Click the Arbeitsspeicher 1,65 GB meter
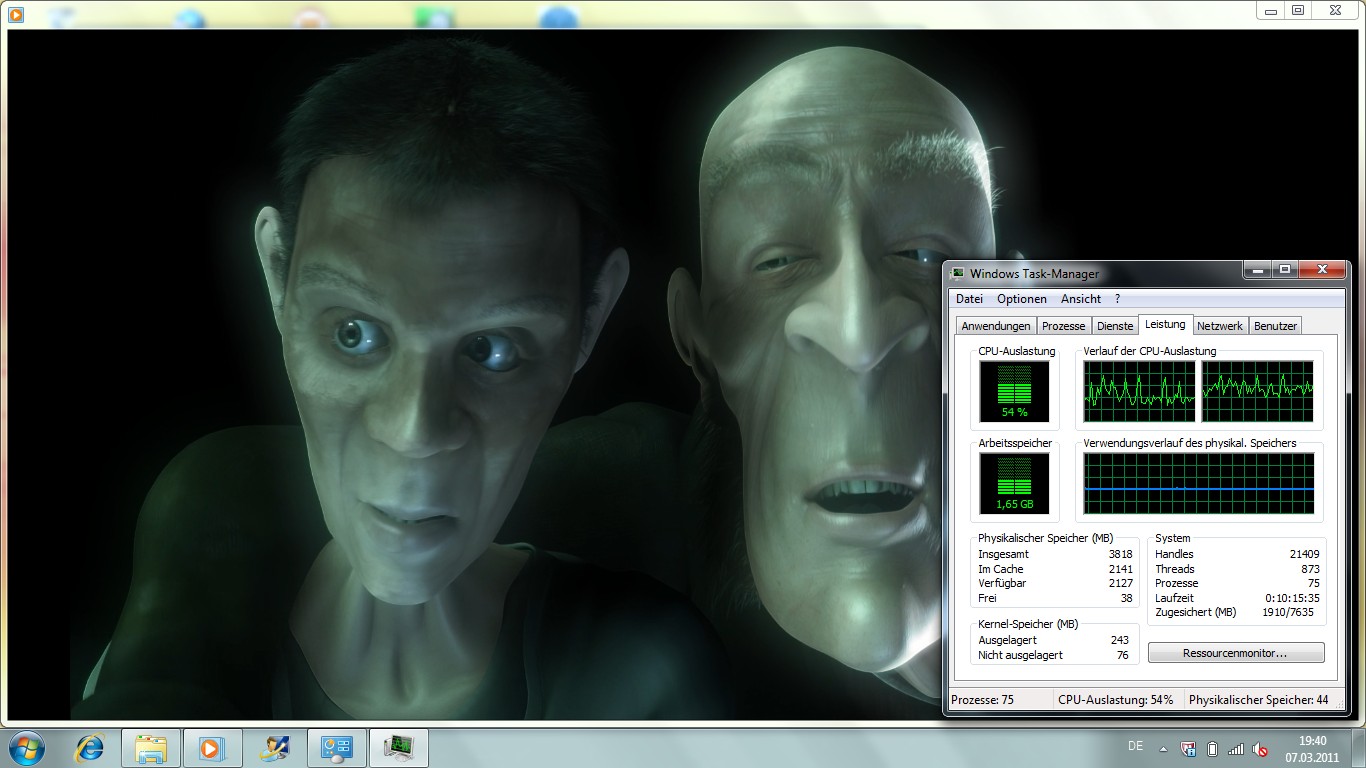Viewport: 1366px width, 768px height. (x=1015, y=484)
